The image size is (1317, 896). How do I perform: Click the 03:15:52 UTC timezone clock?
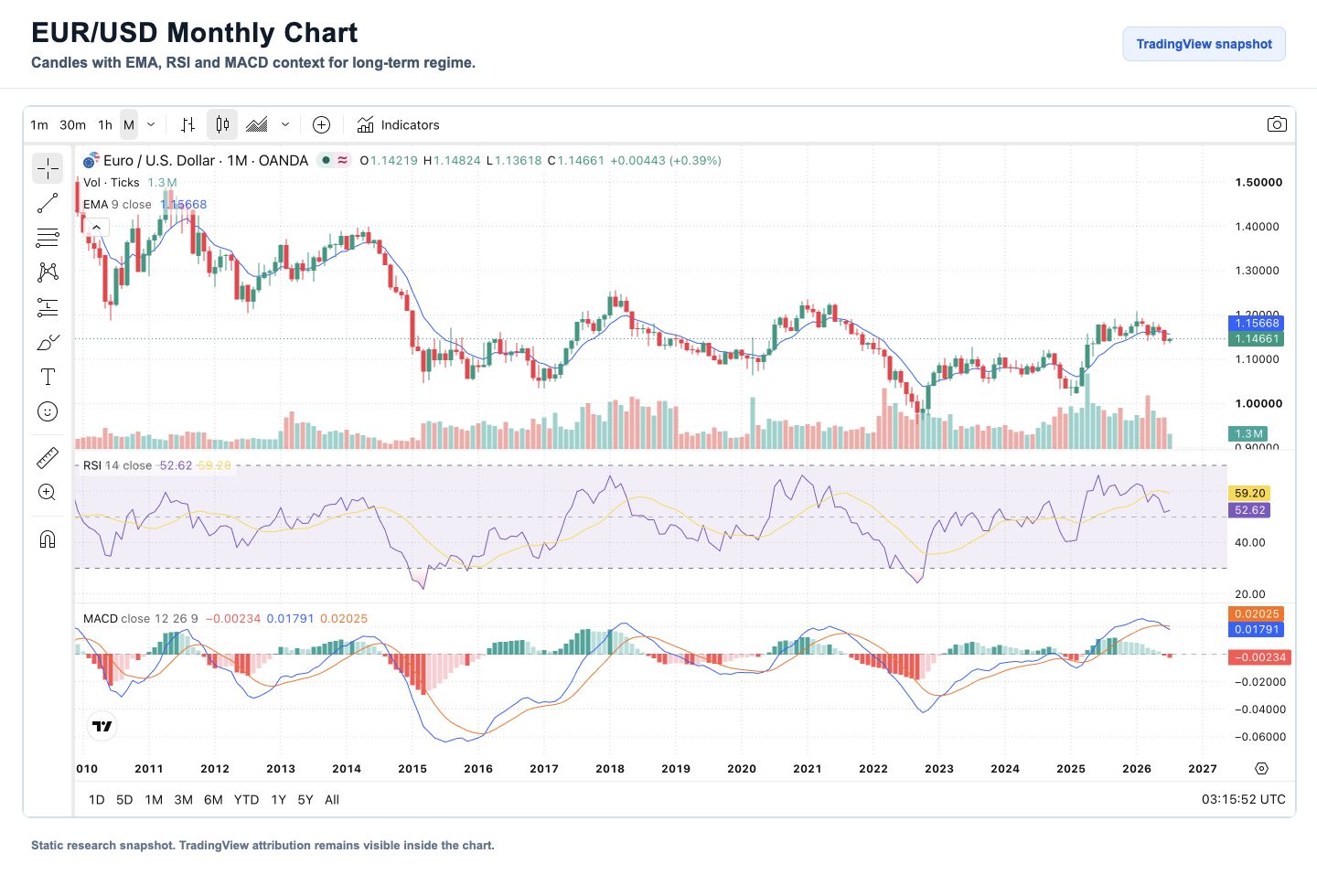[1243, 799]
